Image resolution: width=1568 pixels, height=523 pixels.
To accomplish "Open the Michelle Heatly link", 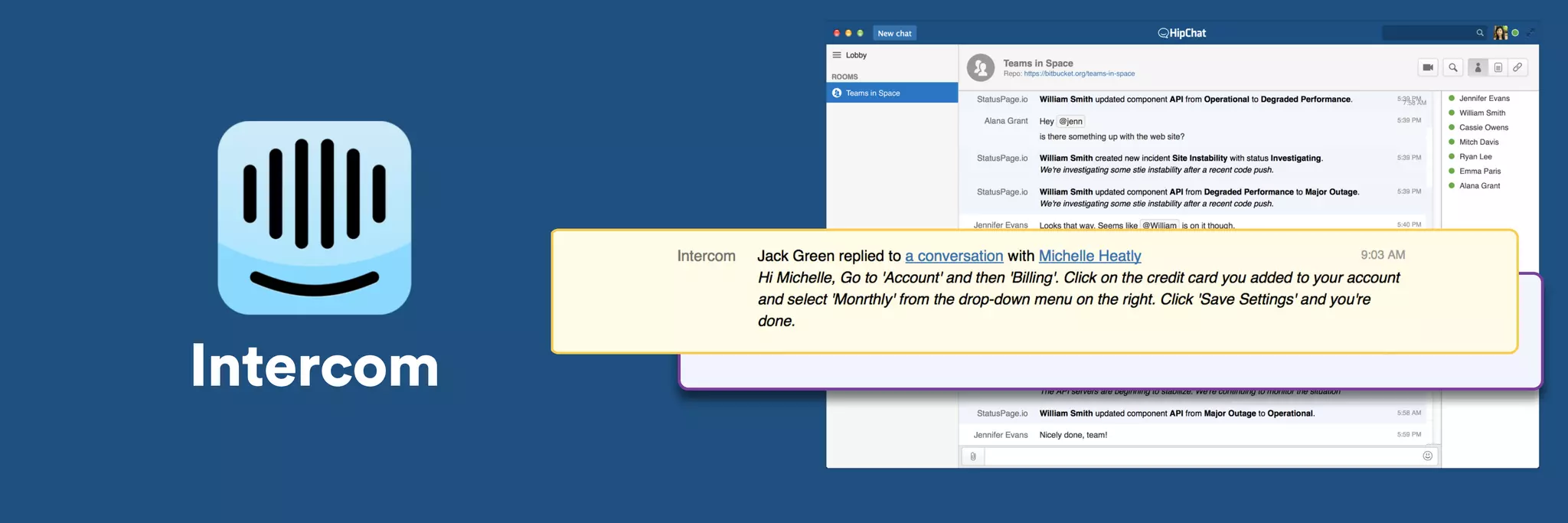I will [x=1089, y=256].
